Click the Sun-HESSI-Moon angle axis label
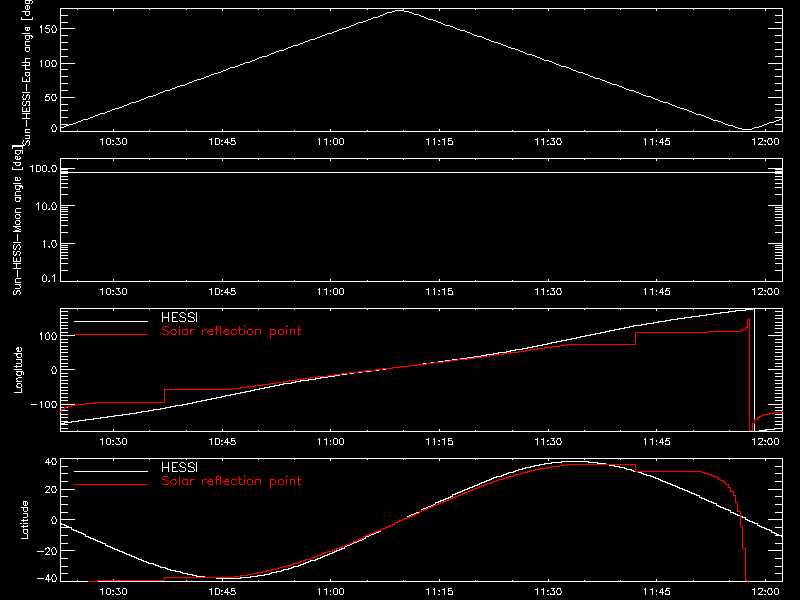The width and height of the screenshot is (800, 600). pos(17,220)
